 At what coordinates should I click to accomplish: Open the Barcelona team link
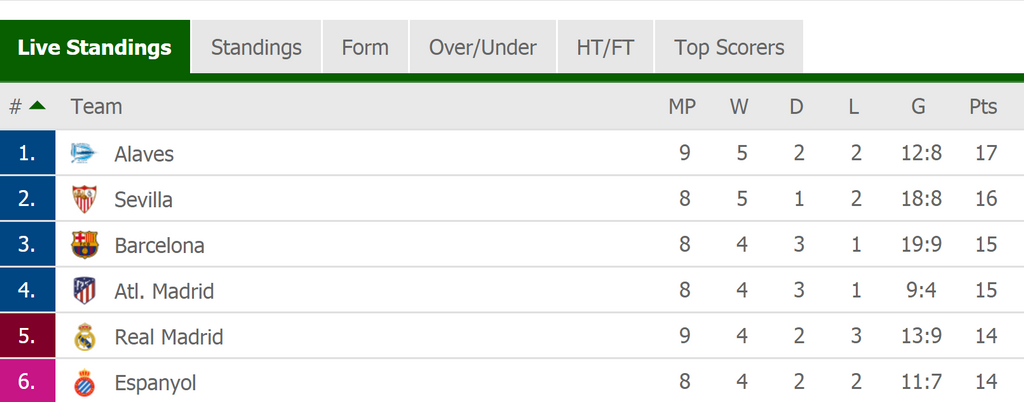159,246
